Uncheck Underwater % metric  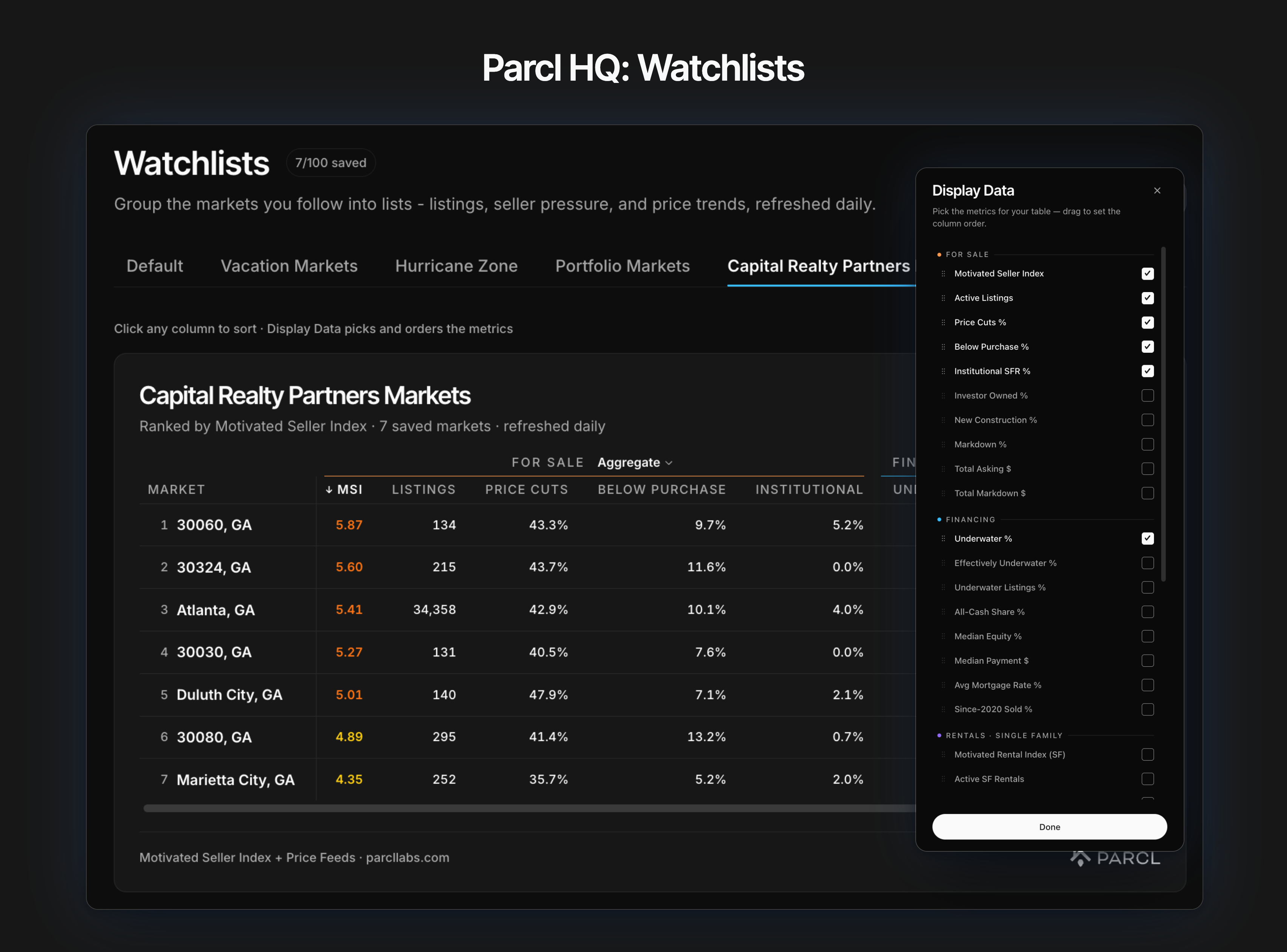coord(1148,539)
